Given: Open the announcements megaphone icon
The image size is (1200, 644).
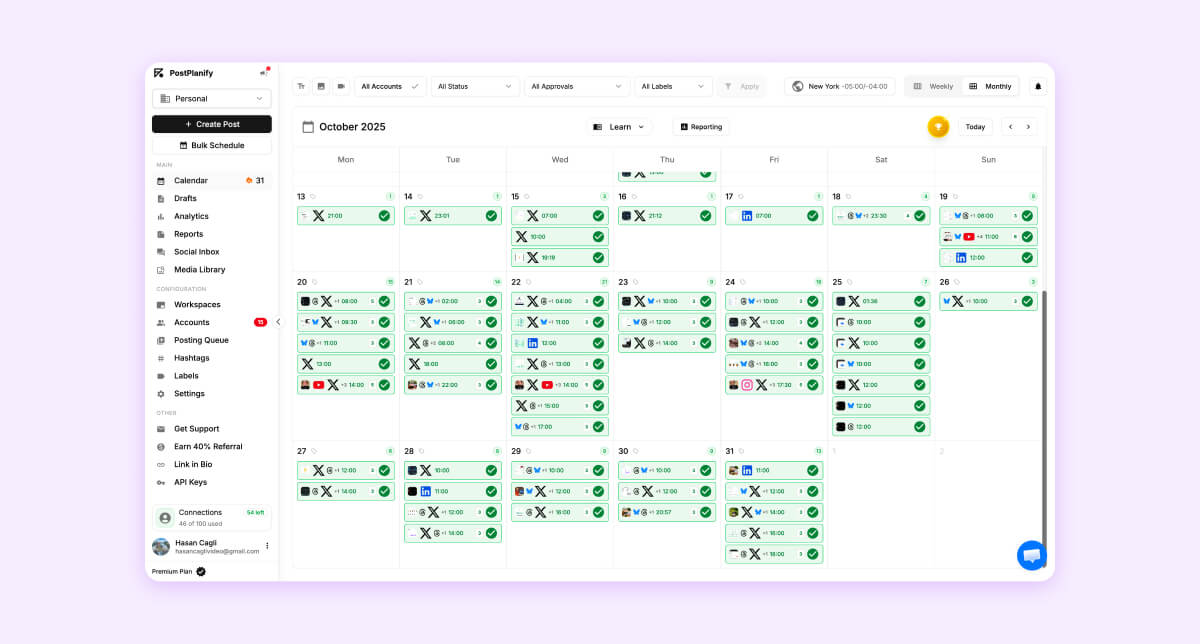Looking at the screenshot, I should [x=264, y=73].
